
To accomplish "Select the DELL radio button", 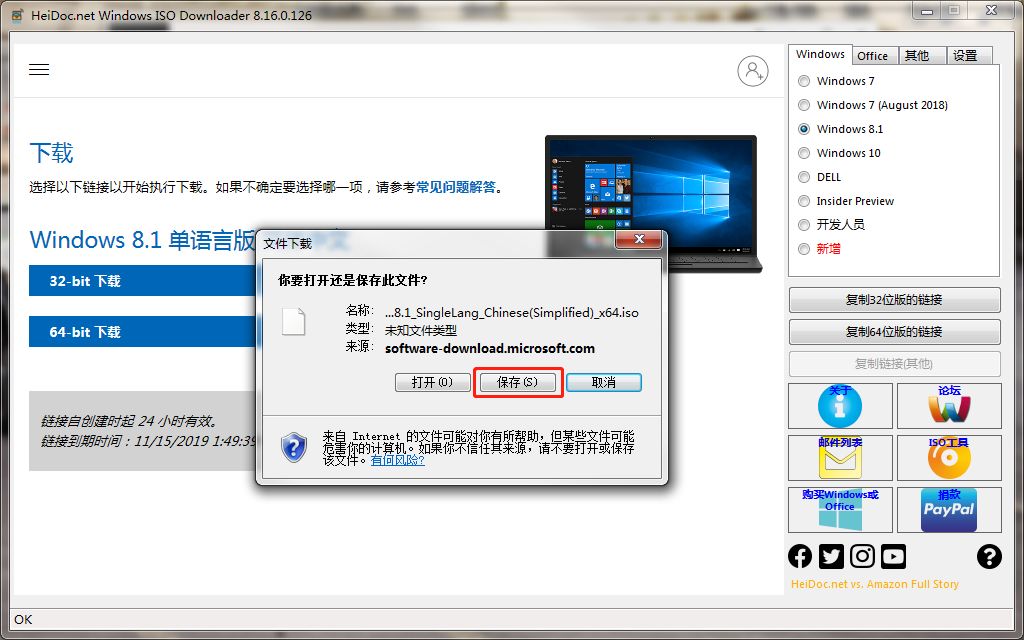I will coord(804,177).
